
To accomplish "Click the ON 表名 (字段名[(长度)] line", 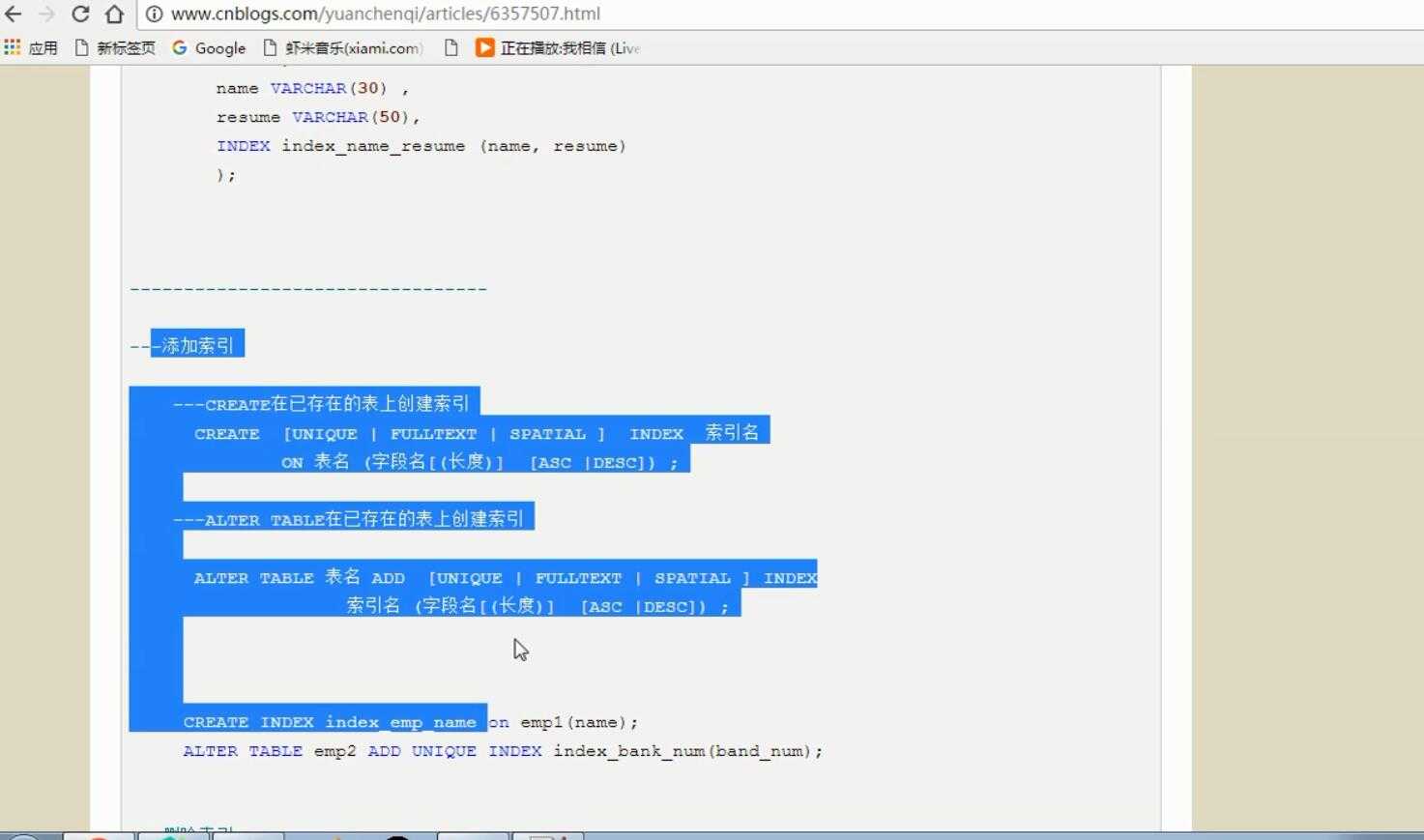I will pyautogui.click(x=480, y=462).
